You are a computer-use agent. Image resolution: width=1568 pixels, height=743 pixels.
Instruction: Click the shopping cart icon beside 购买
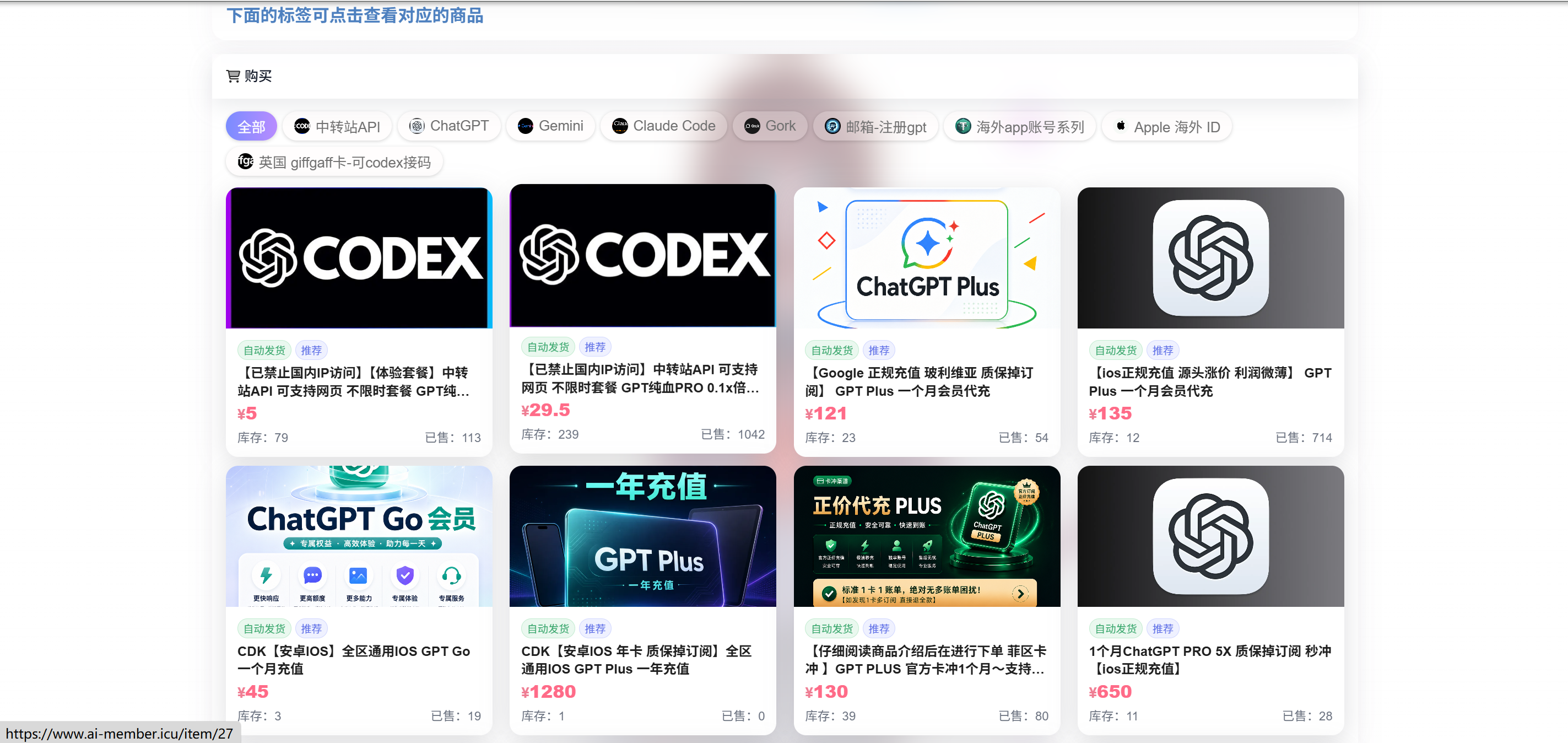(233, 76)
